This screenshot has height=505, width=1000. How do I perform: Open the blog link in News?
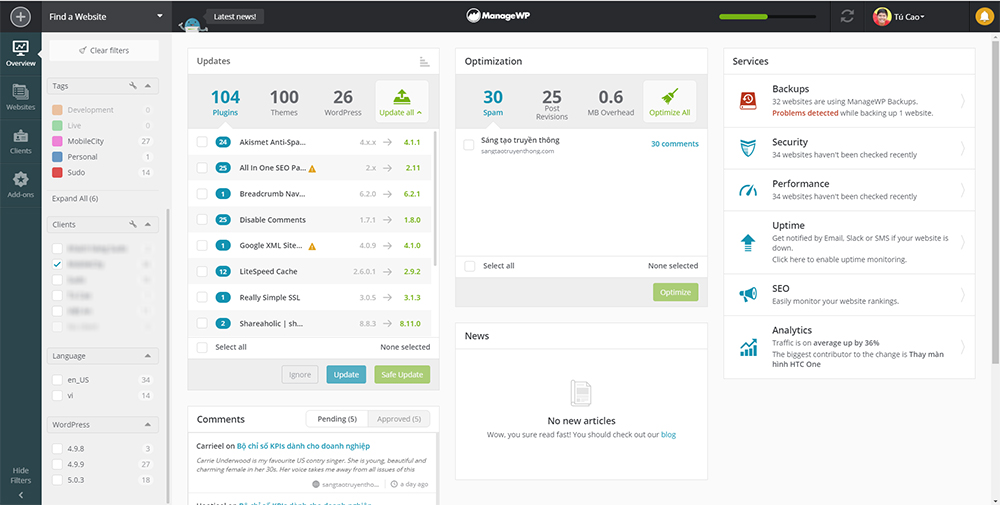668,435
